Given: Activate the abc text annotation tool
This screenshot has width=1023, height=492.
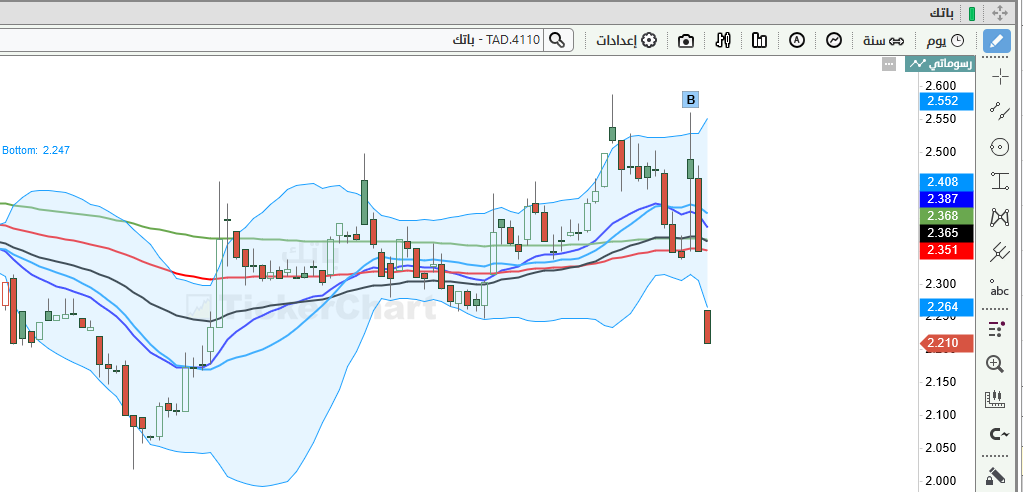Looking at the screenshot, I should coord(999,288).
